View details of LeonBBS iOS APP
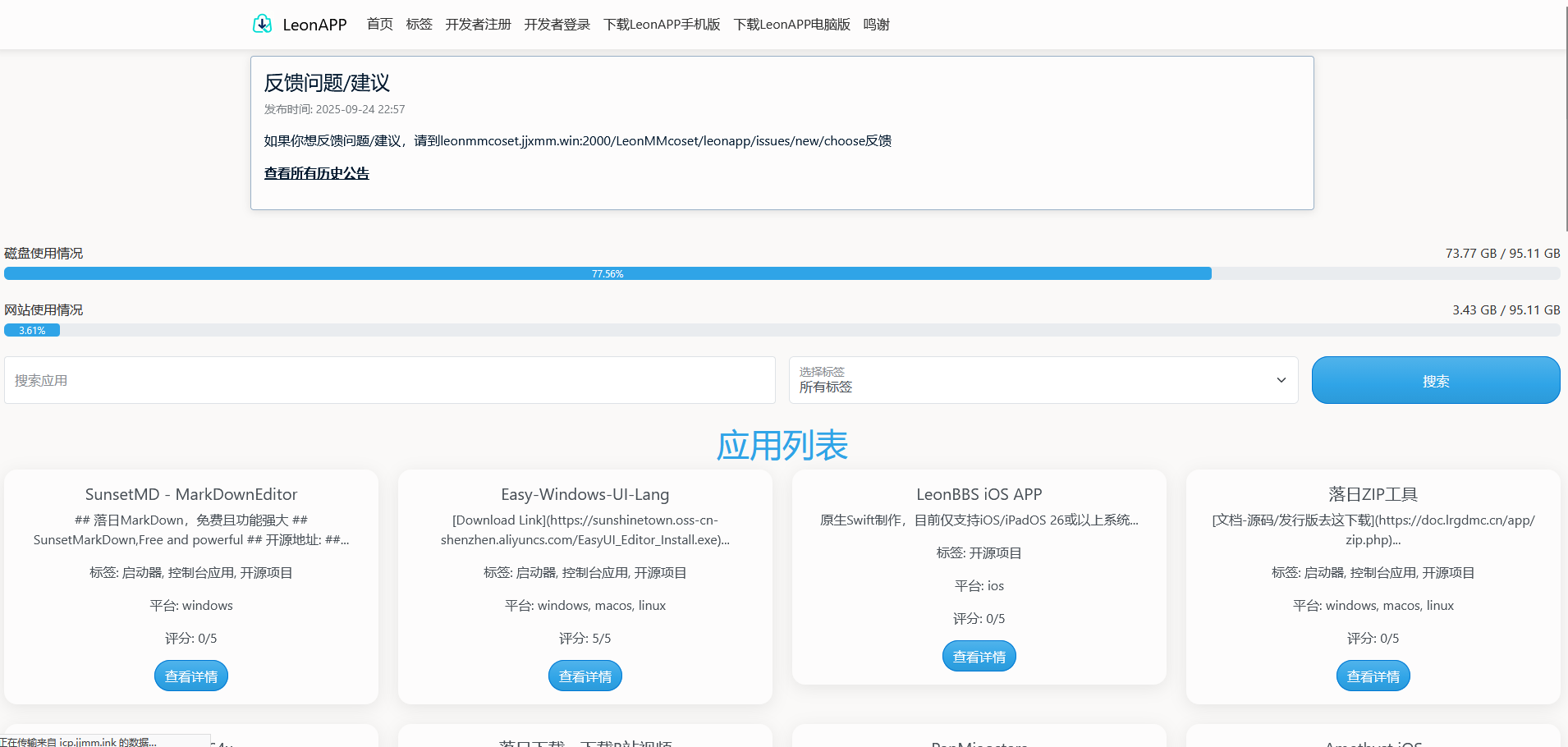The width and height of the screenshot is (1568, 747). click(979, 655)
